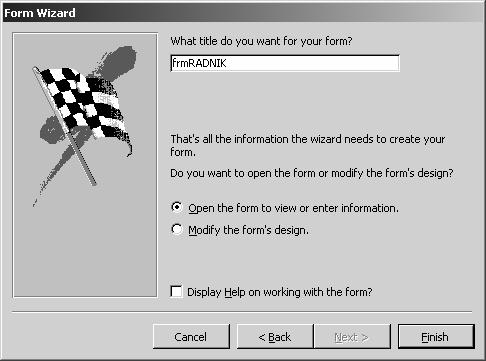Click Finish to create the form

coord(436,337)
